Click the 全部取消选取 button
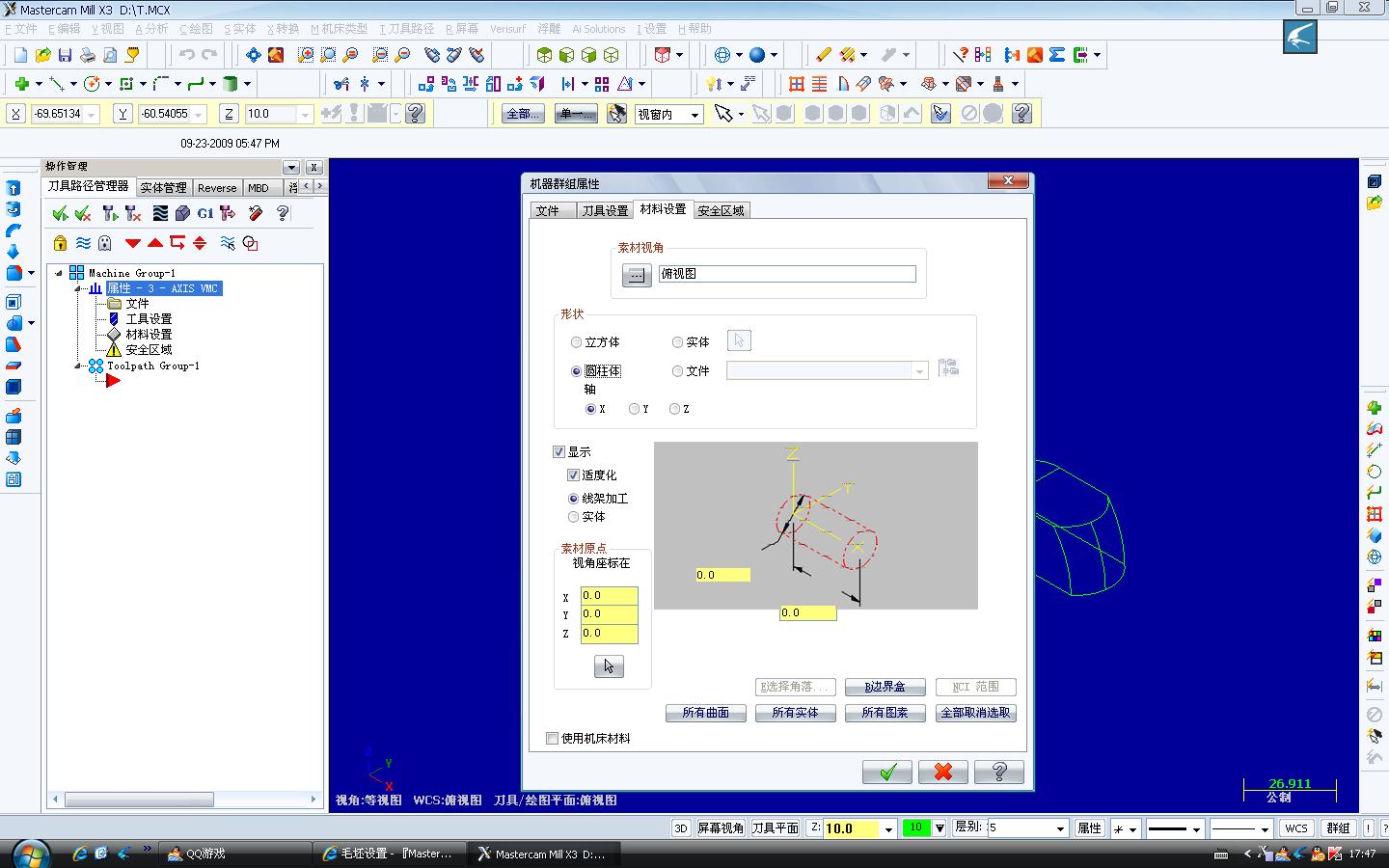The width and height of the screenshot is (1389, 868). [976, 713]
